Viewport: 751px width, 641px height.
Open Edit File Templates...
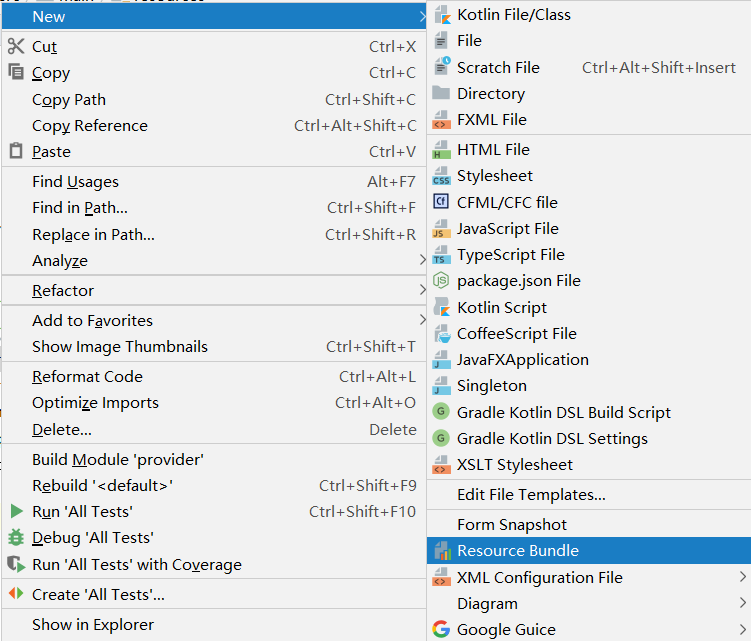(x=589, y=494)
